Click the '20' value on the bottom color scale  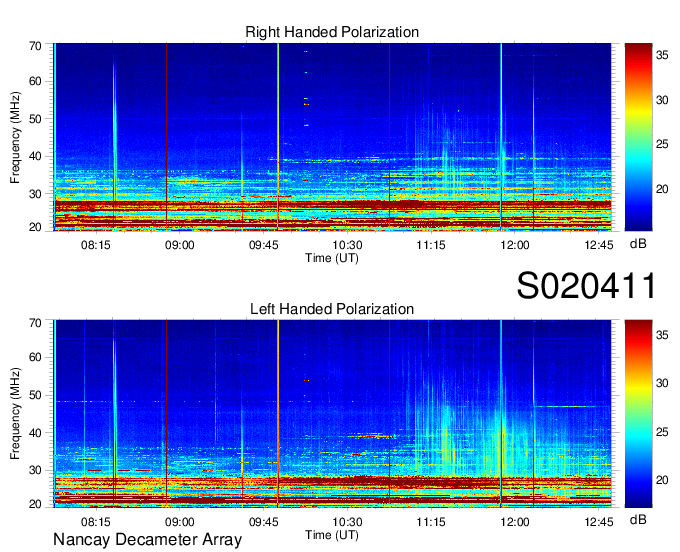pyautogui.click(x=662, y=480)
